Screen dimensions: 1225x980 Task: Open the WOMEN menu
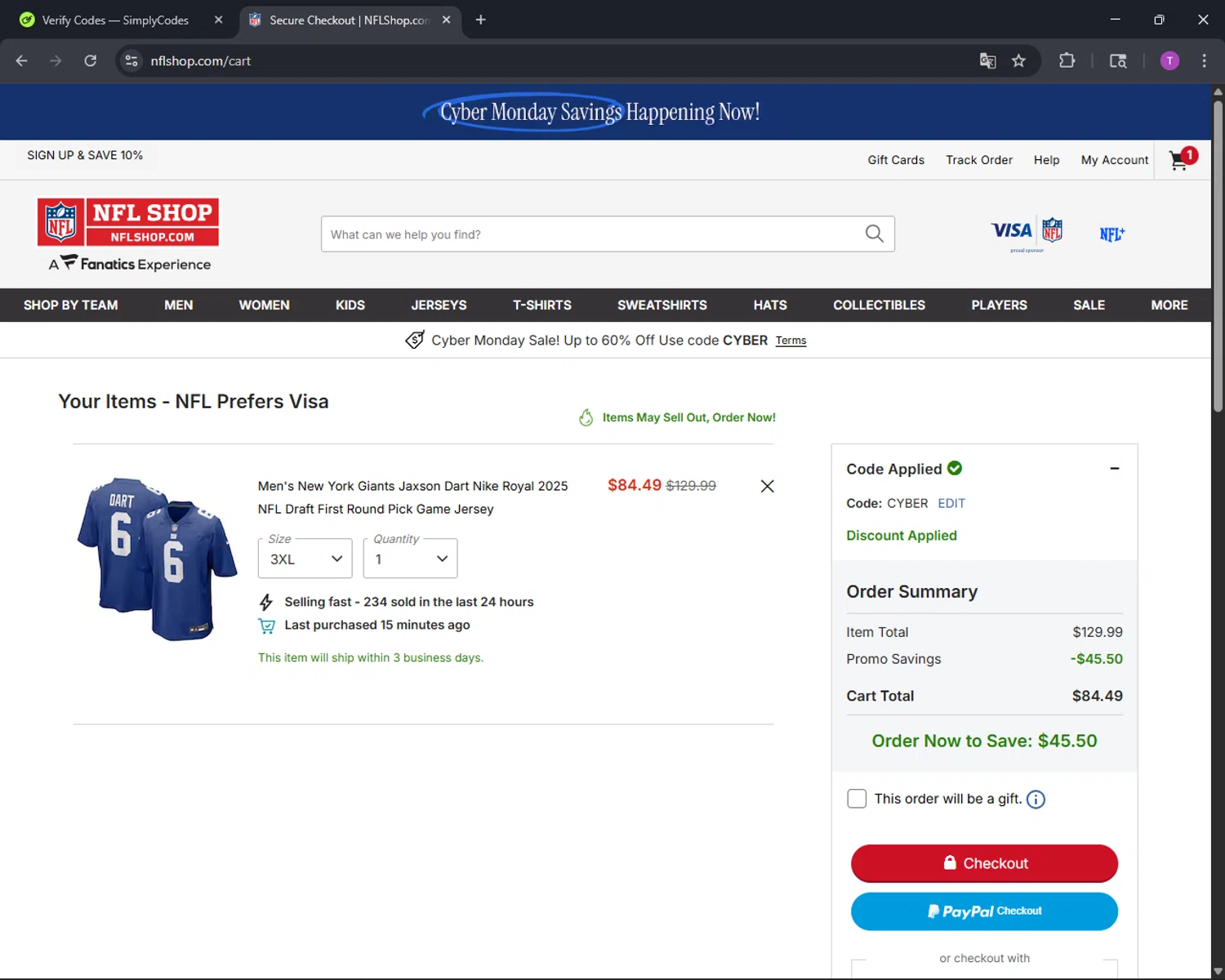265,305
